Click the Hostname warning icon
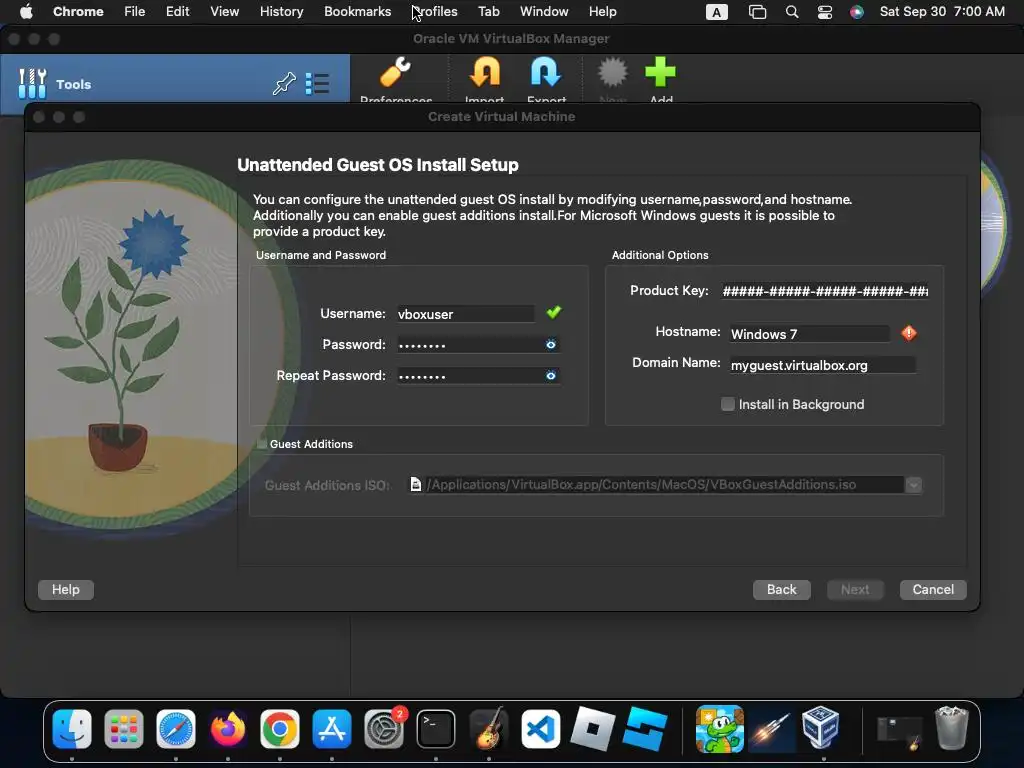 point(908,333)
